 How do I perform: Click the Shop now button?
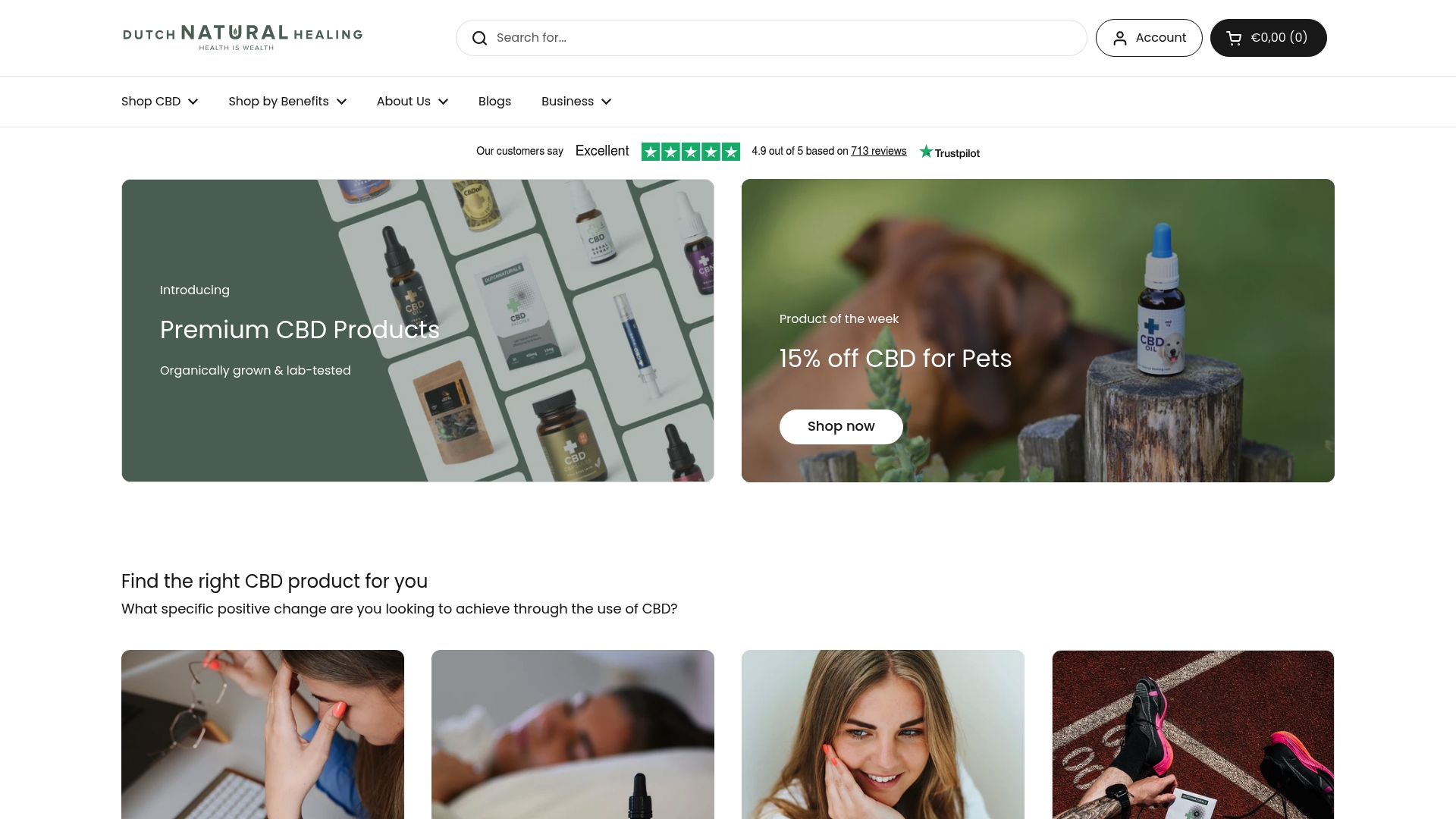[841, 426]
